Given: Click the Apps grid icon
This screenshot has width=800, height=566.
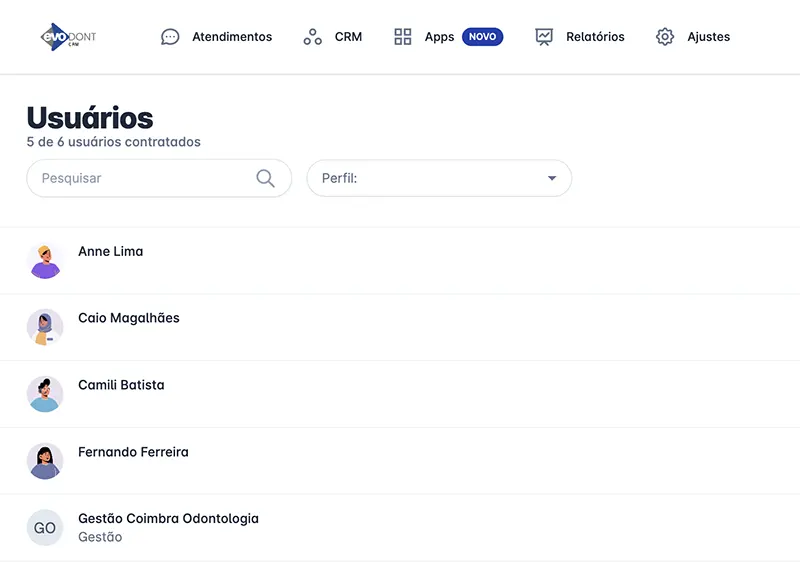Looking at the screenshot, I should (x=403, y=37).
